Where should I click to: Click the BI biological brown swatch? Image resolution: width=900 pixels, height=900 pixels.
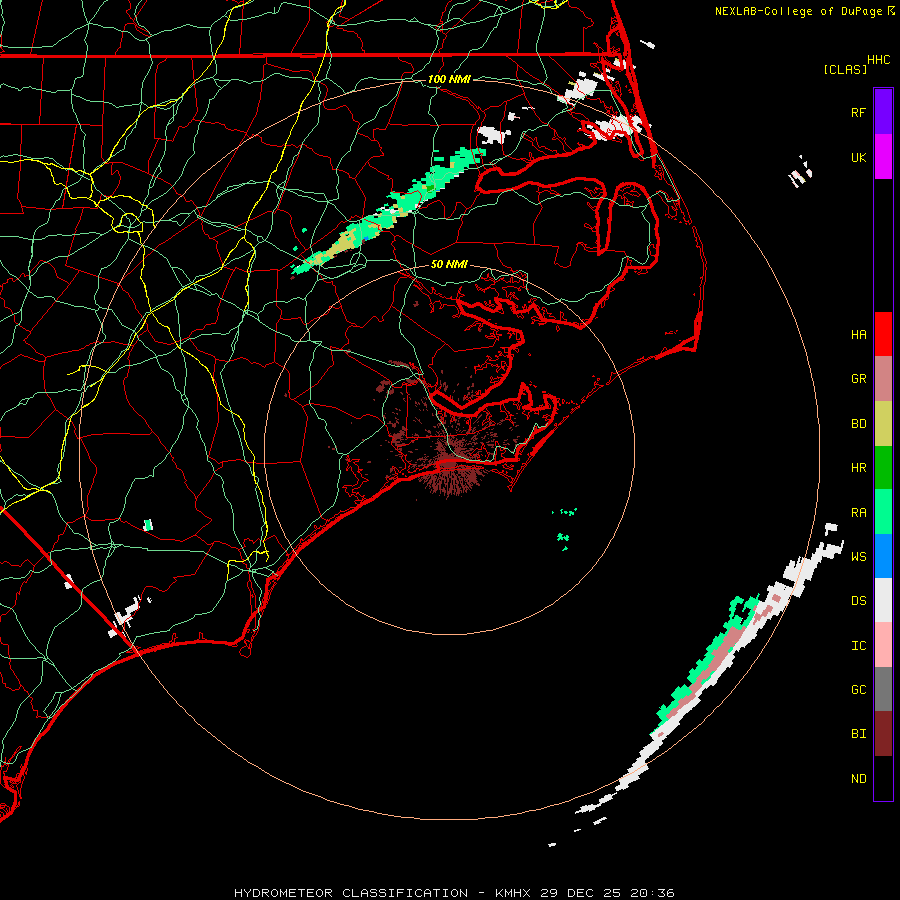[x=883, y=734]
